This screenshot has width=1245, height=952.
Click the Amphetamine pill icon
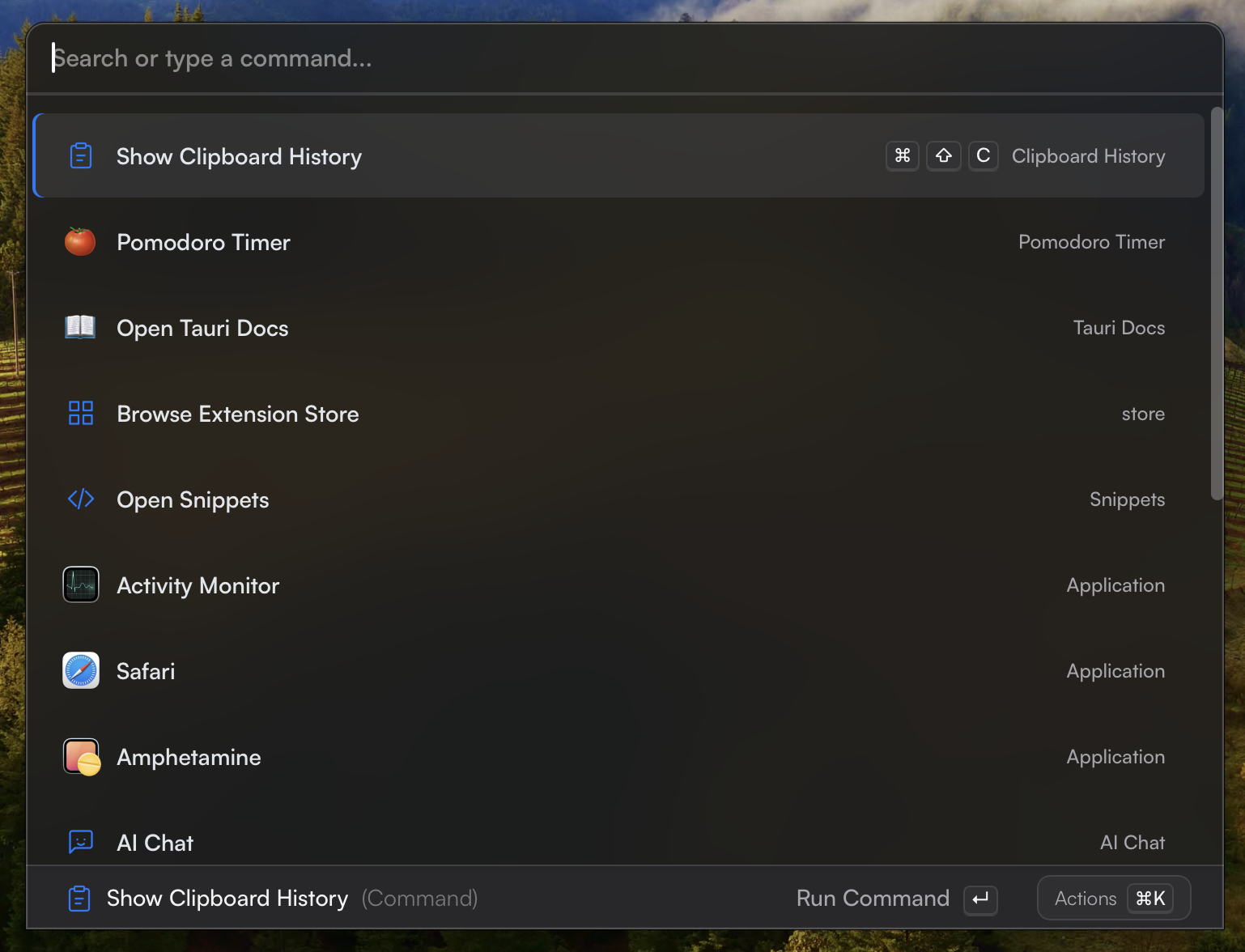[x=80, y=756]
